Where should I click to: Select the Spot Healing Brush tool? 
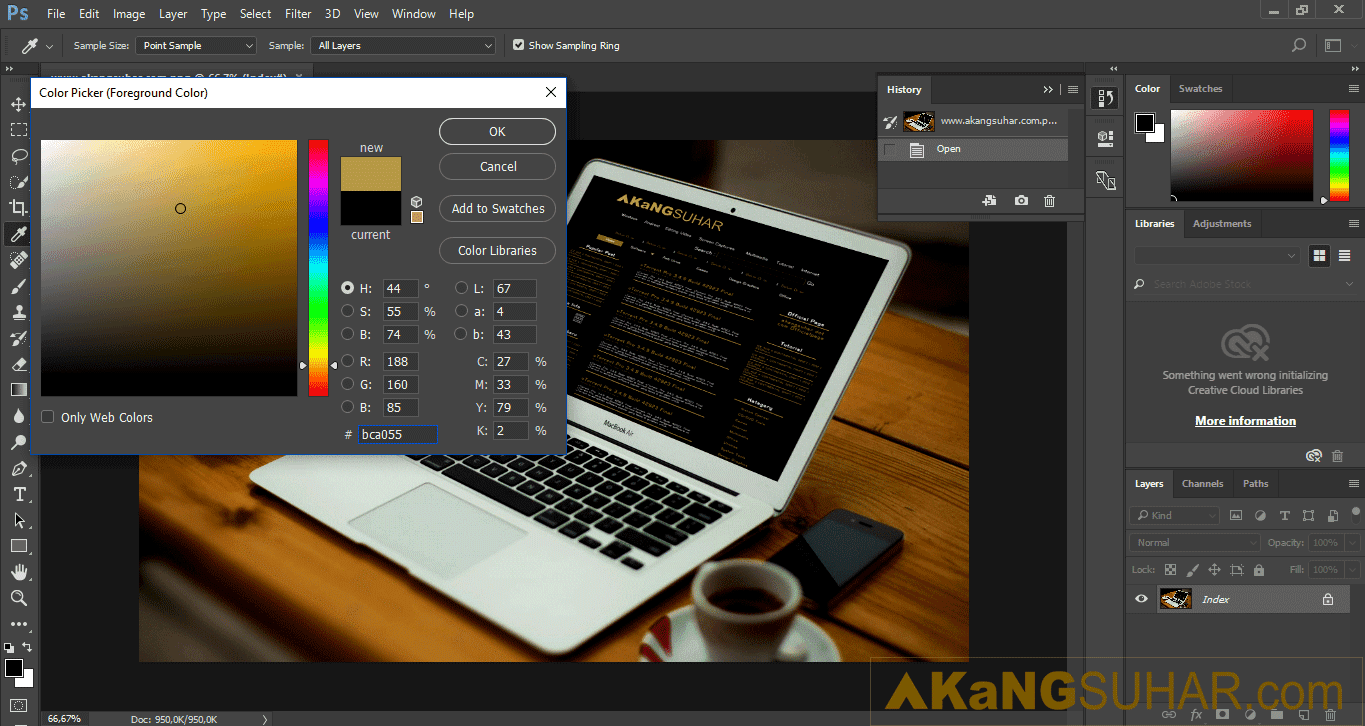click(x=18, y=260)
